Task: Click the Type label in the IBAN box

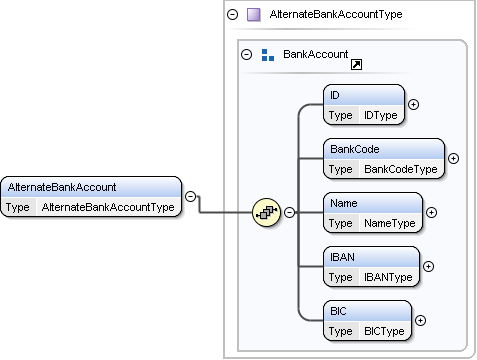Action: coord(340,277)
